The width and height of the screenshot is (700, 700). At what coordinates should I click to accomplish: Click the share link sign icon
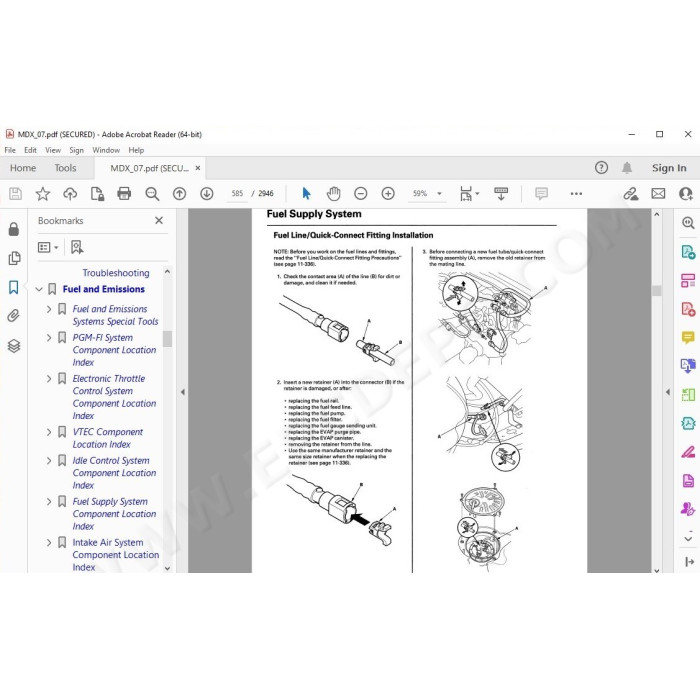pyautogui.click(x=631, y=194)
